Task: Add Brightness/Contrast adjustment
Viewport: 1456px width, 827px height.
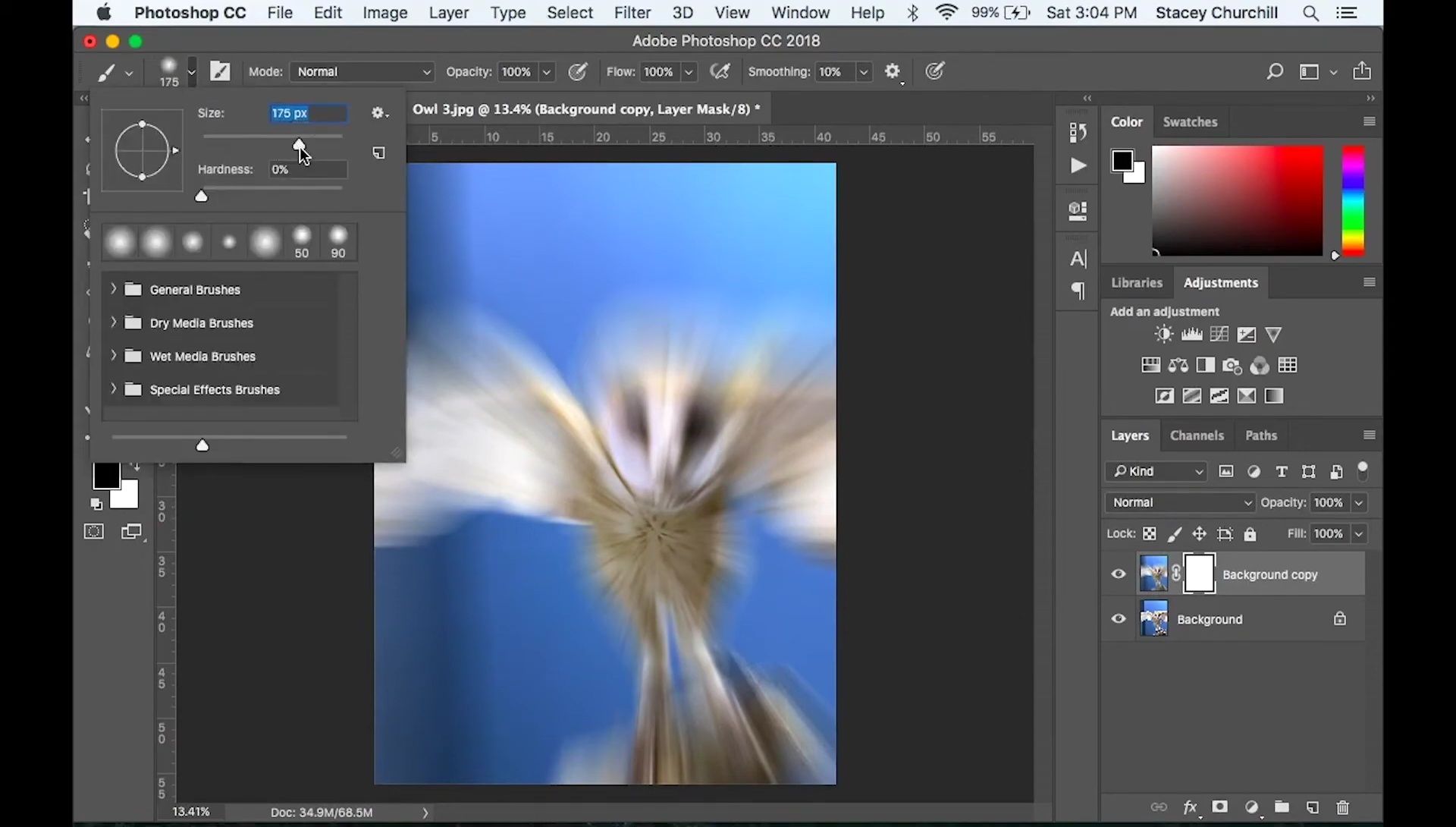Action: point(1163,335)
